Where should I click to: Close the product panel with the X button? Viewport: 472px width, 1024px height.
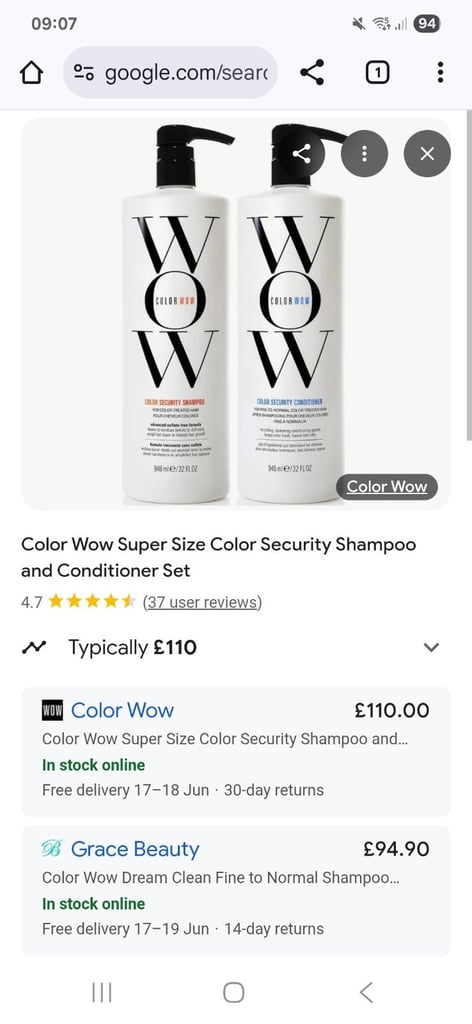(x=427, y=153)
